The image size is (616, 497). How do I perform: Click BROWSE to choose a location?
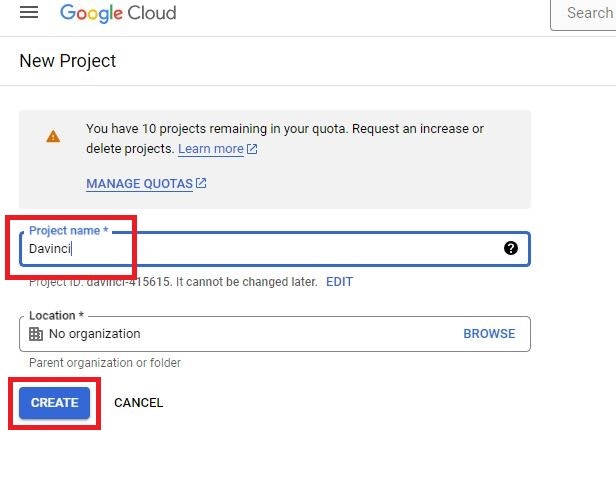[489, 334]
